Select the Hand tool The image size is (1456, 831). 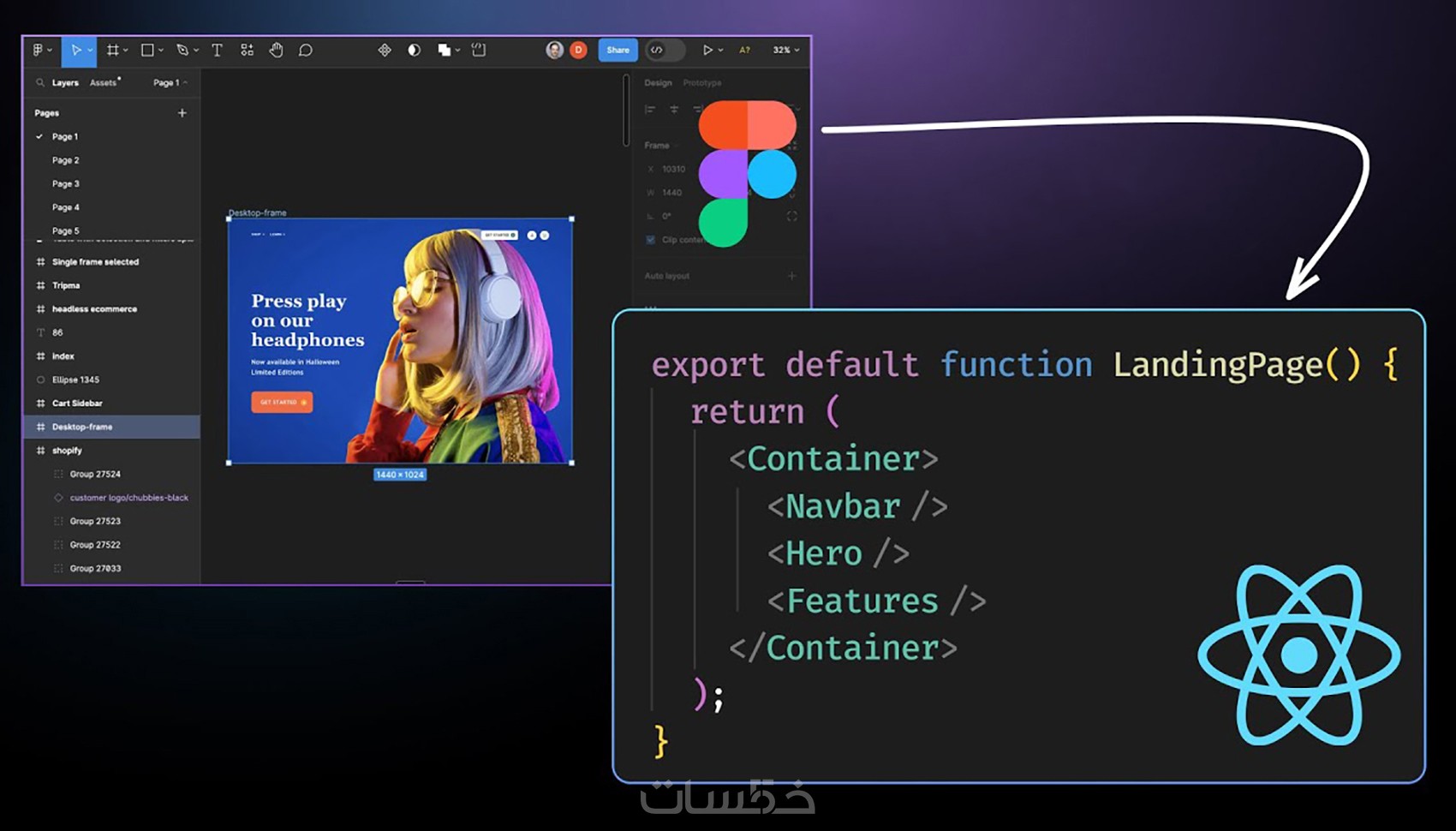(x=276, y=51)
